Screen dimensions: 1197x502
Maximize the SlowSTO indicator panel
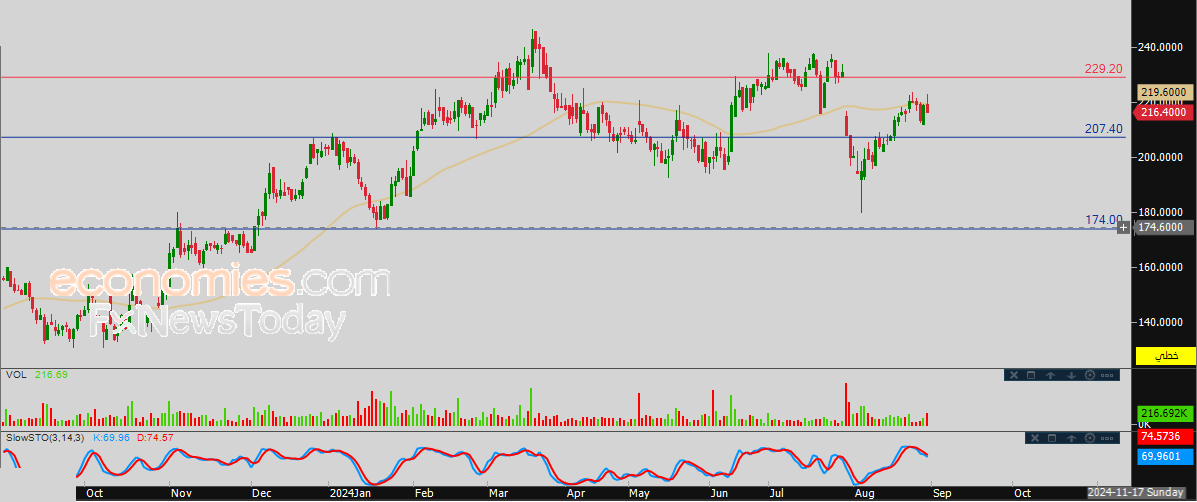(1052, 438)
